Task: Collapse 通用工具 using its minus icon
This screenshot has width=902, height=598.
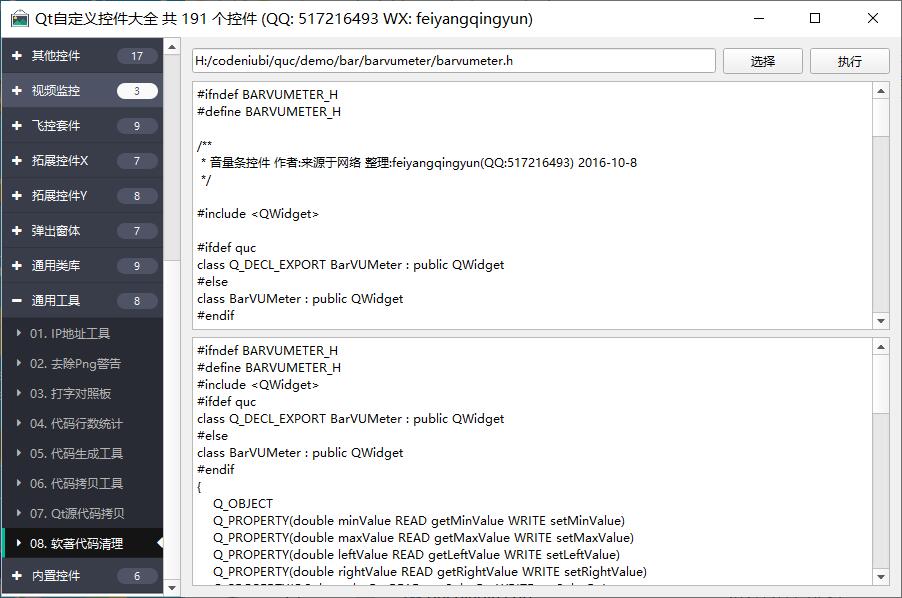Action: tap(17, 301)
